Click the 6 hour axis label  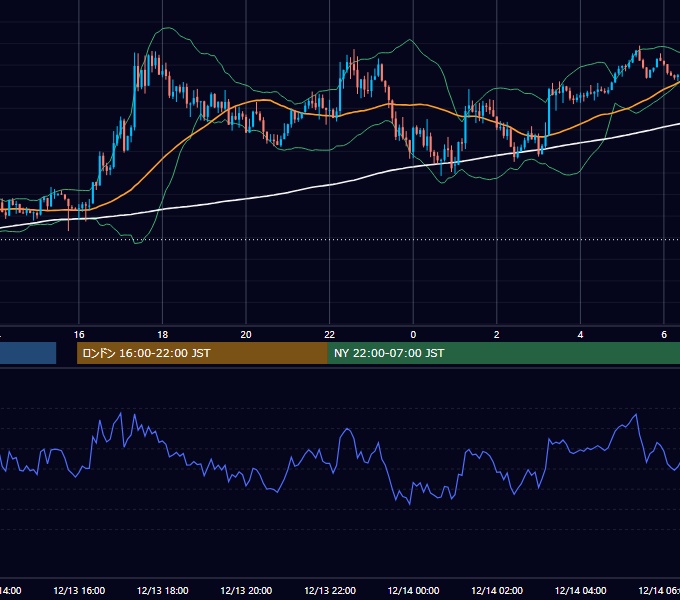pyautogui.click(x=664, y=335)
